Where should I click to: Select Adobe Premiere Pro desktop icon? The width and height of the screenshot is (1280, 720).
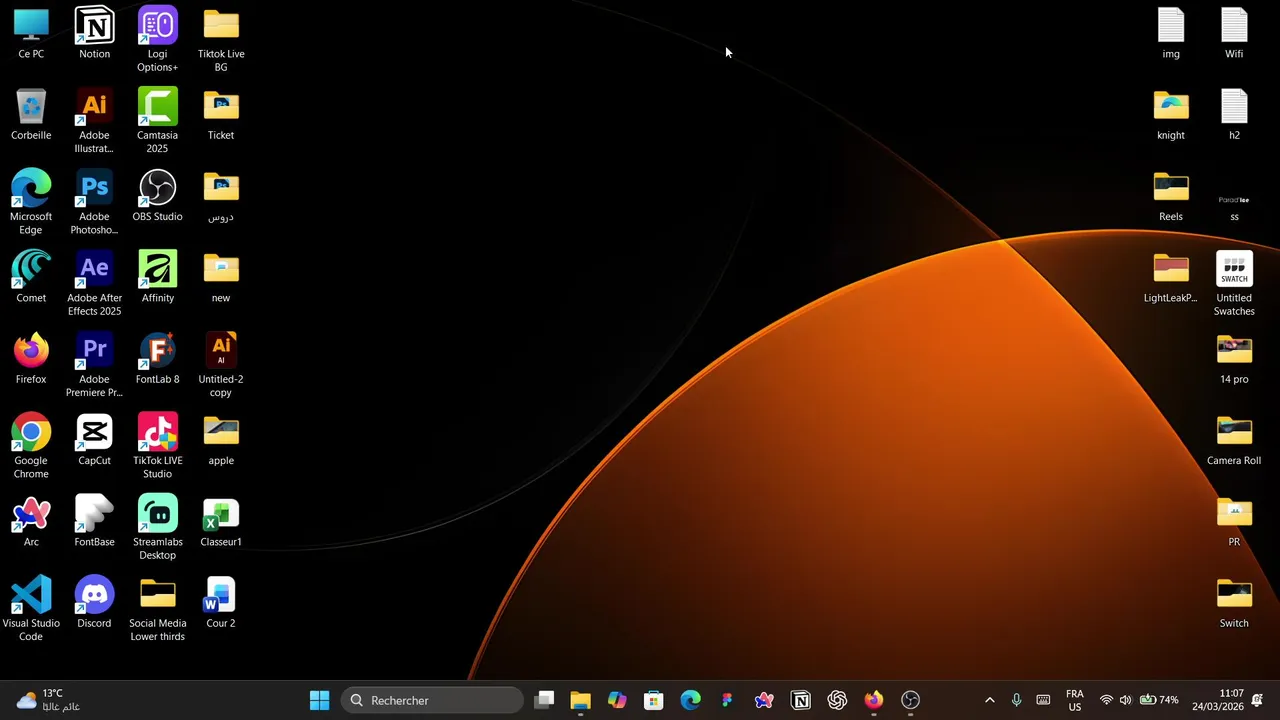94,364
